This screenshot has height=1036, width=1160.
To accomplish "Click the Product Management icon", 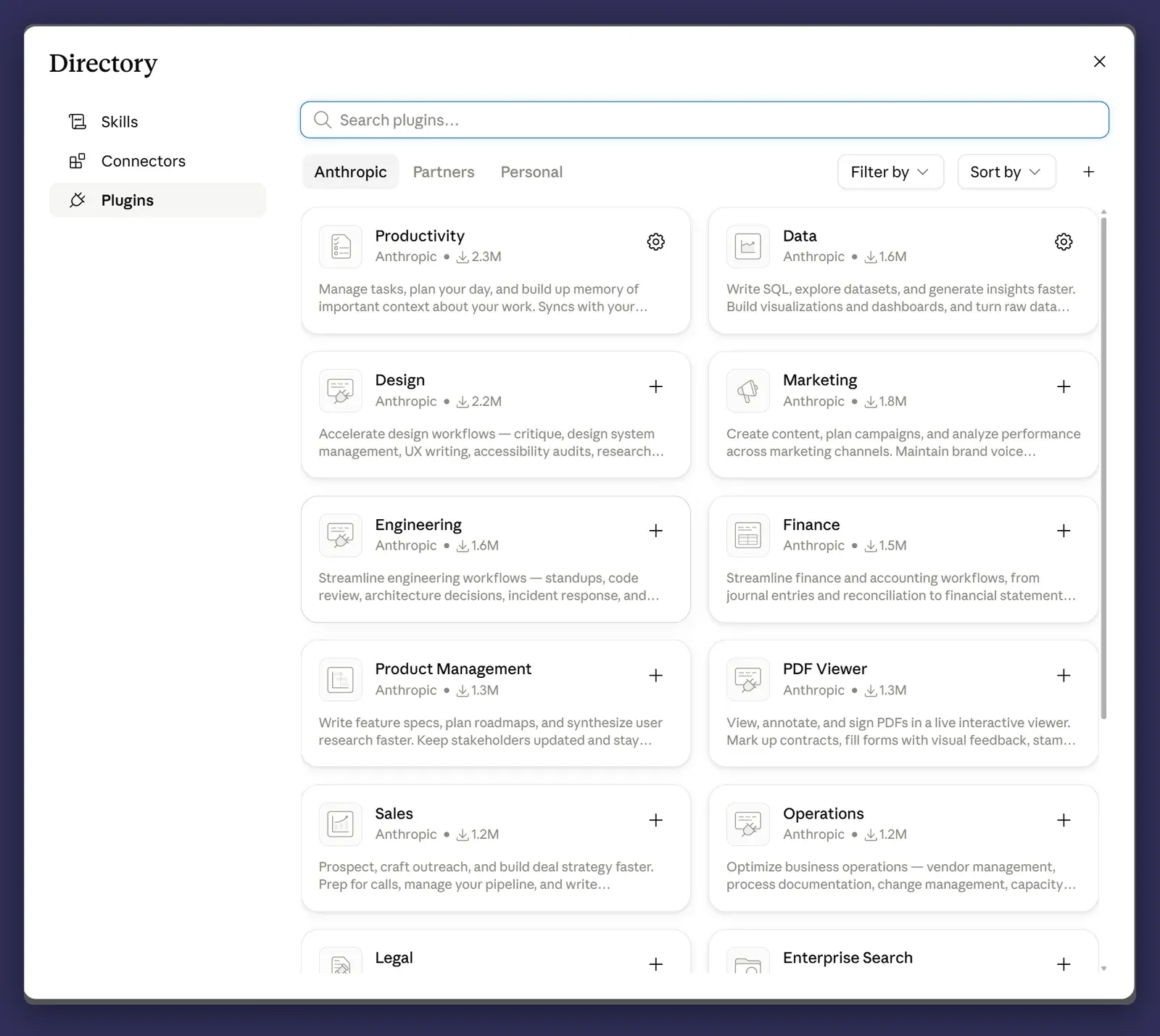I will point(341,680).
